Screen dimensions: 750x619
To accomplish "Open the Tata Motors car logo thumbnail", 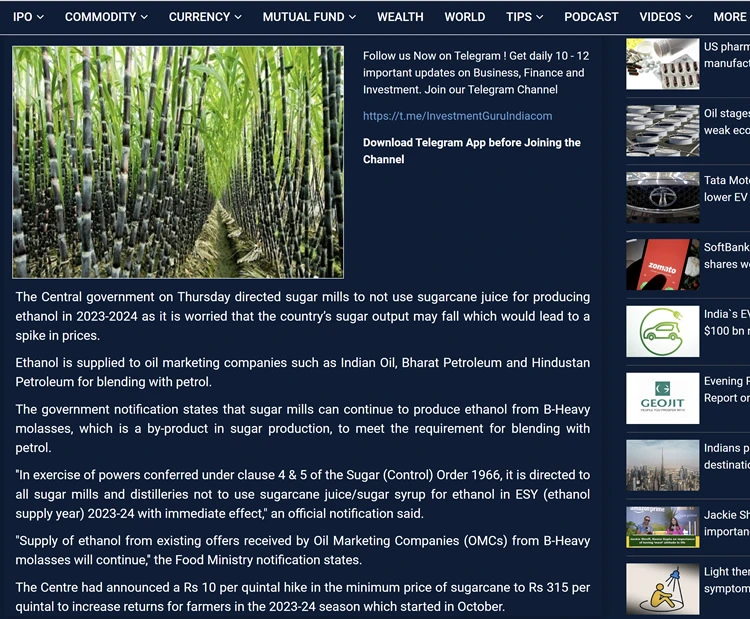I will (x=662, y=198).
